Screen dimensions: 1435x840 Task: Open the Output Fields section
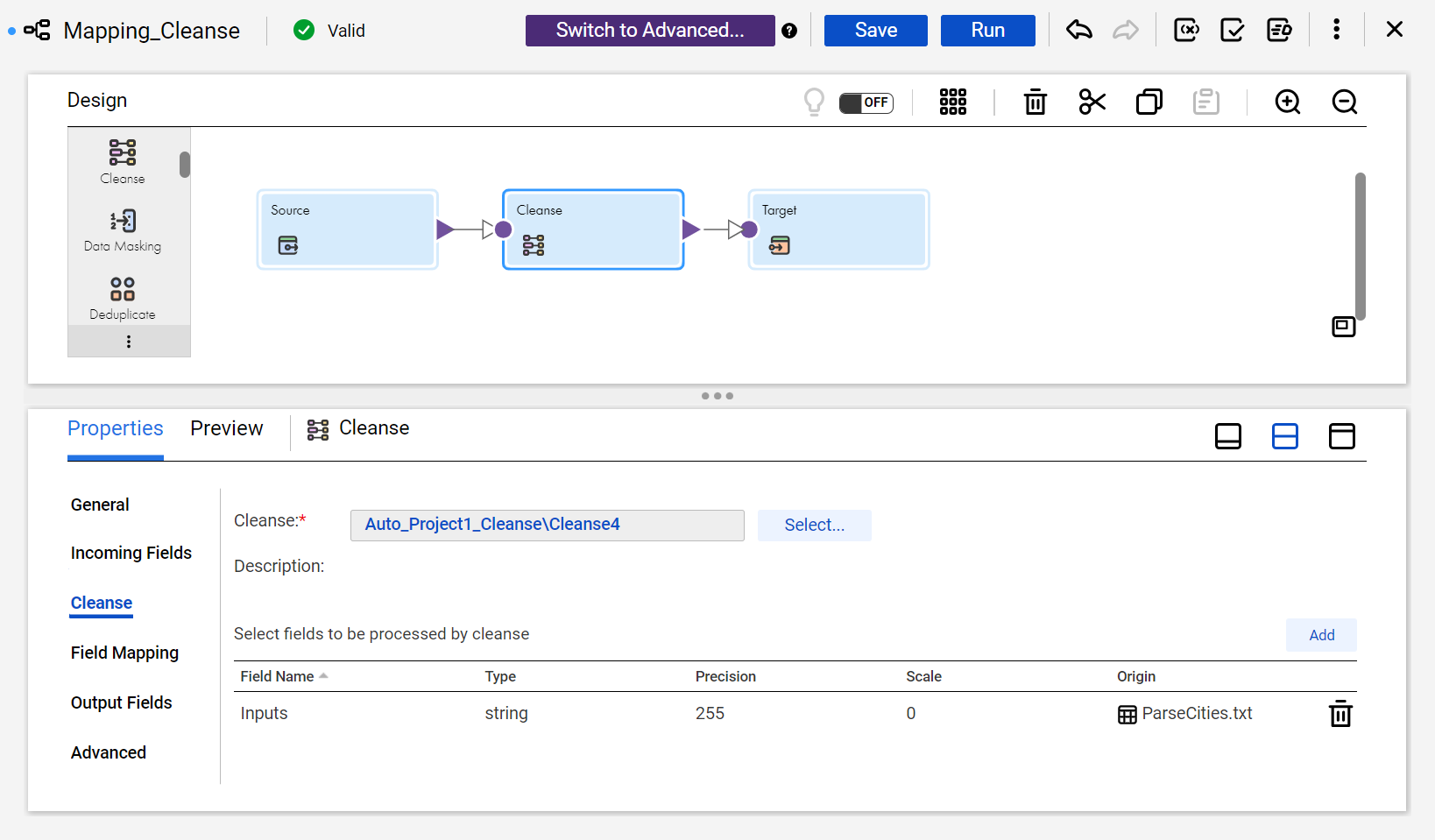point(122,702)
